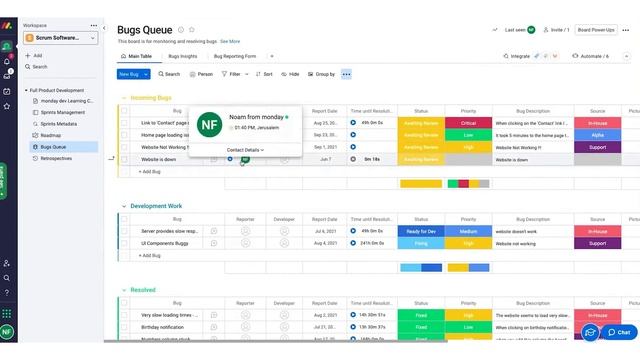Select all Development Work checkbox in header
This screenshot has width=640, height=360.
pos(124,219)
